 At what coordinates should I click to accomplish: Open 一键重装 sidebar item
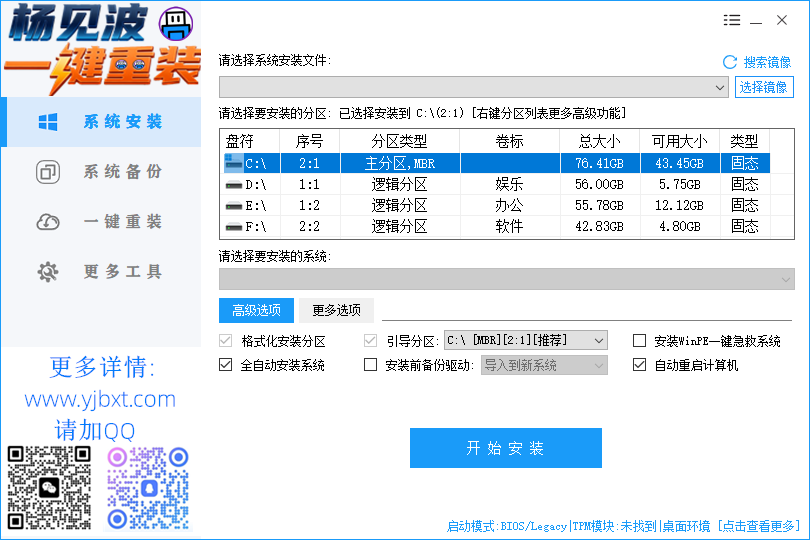point(101,222)
